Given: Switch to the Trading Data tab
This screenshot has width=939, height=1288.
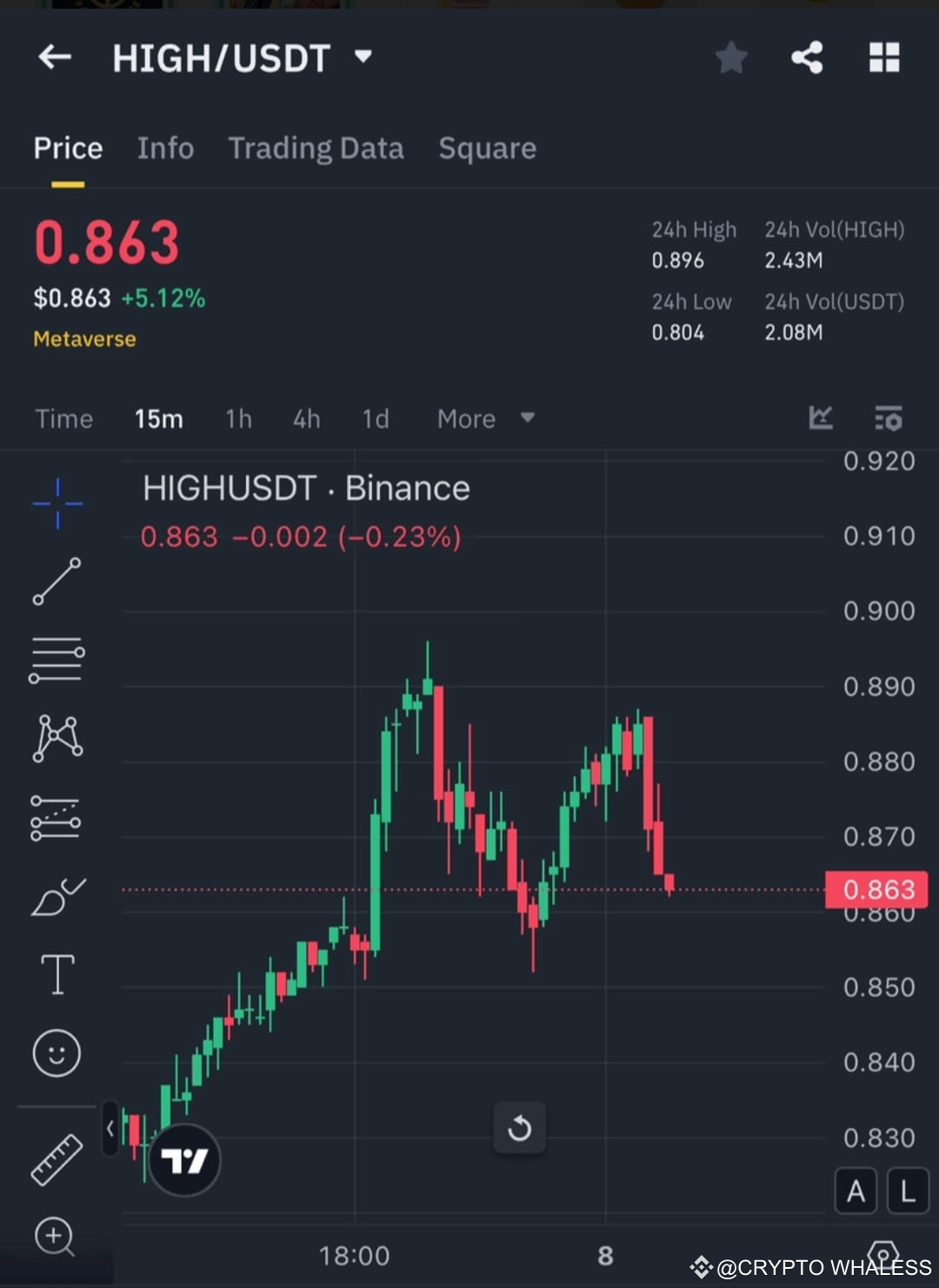Looking at the screenshot, I should click(316, 148).
